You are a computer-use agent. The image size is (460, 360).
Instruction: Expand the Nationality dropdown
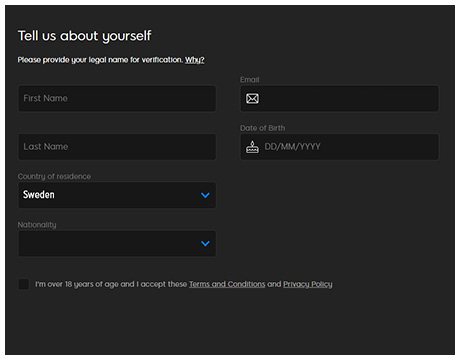[117, 243]
